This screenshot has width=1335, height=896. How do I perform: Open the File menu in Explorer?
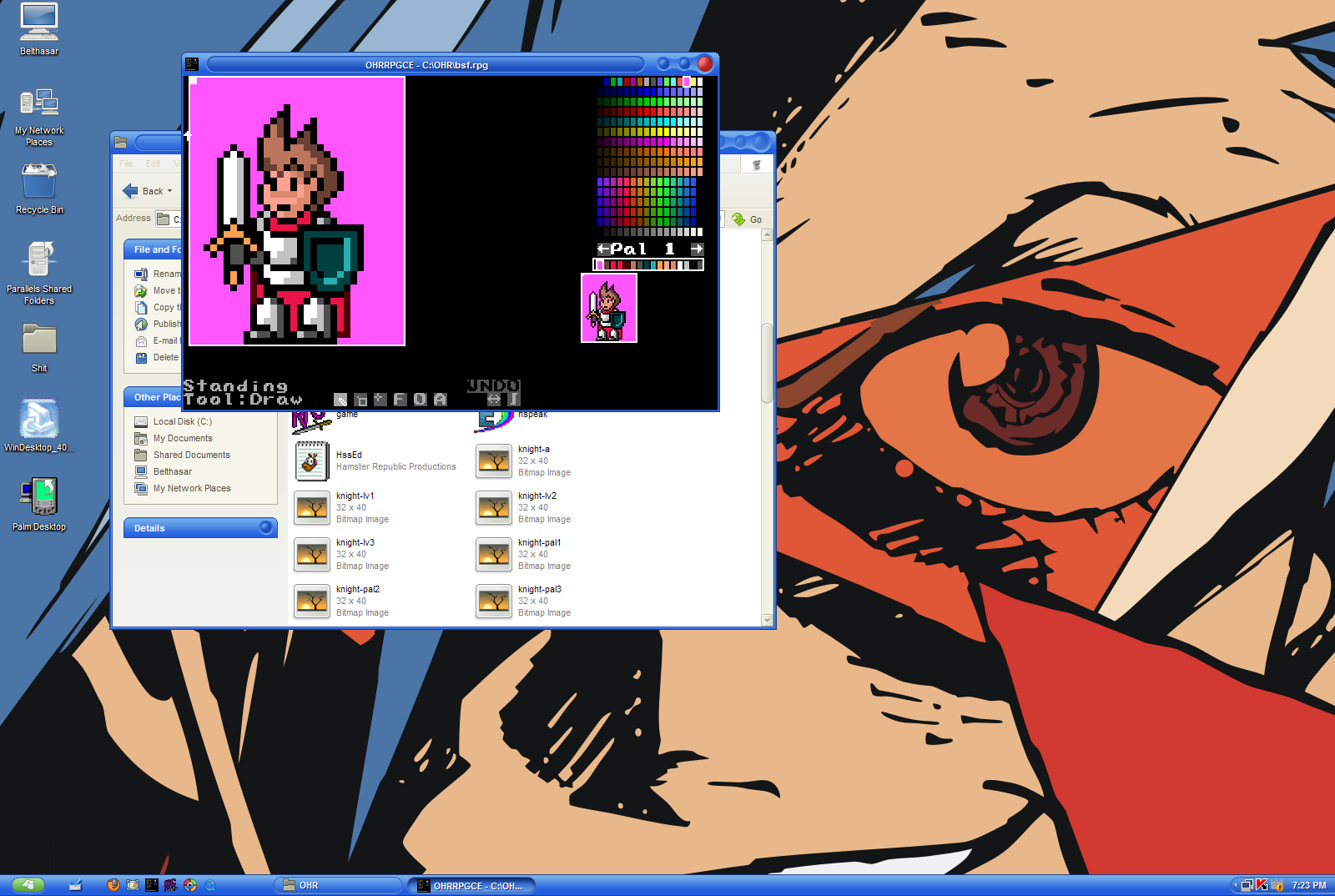[x=126, y=164]
